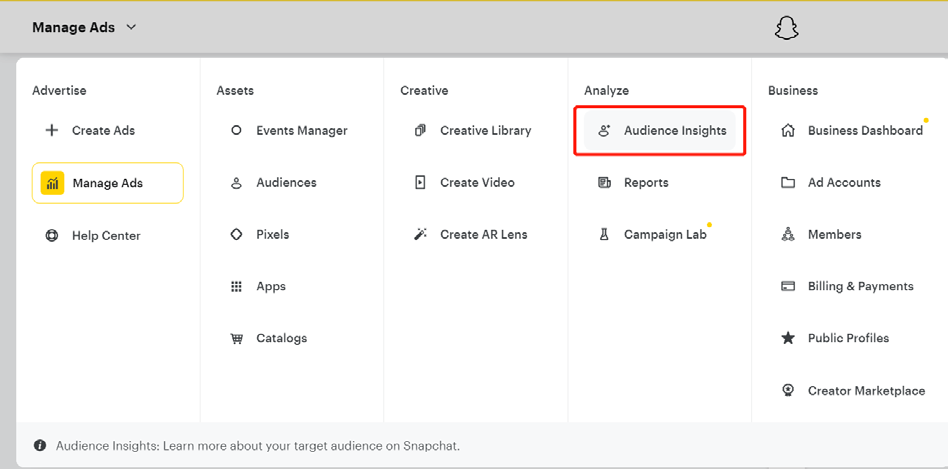Viewport: 948px width, 469px height.
Task: Choose the highlighted Manage Ads entry
Action: (108, 183)
